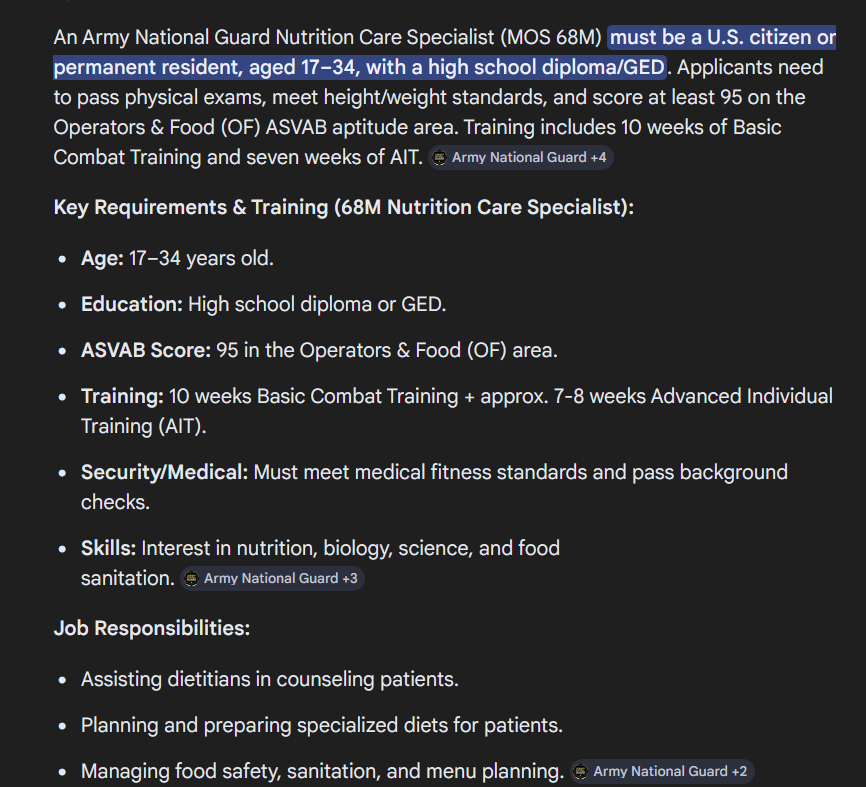Click the logo icon in the +4 source chip

pyautogui.click(x=440, y=158)
